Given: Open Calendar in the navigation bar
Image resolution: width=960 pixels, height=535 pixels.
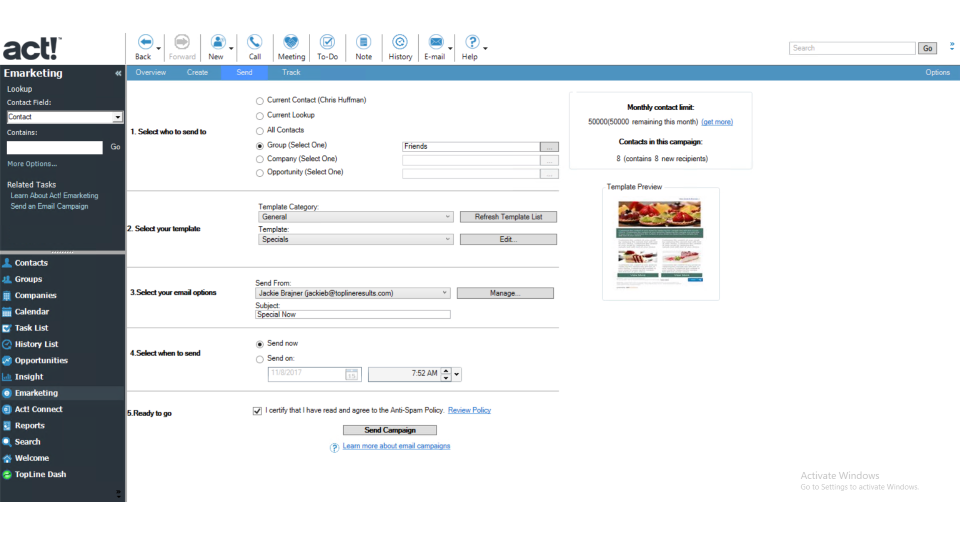Looking at the screenshot, I should pos(32,312).
